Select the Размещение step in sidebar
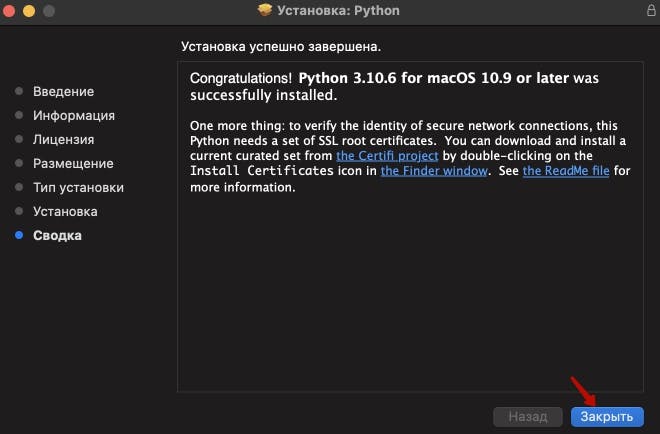 [73, 163]
